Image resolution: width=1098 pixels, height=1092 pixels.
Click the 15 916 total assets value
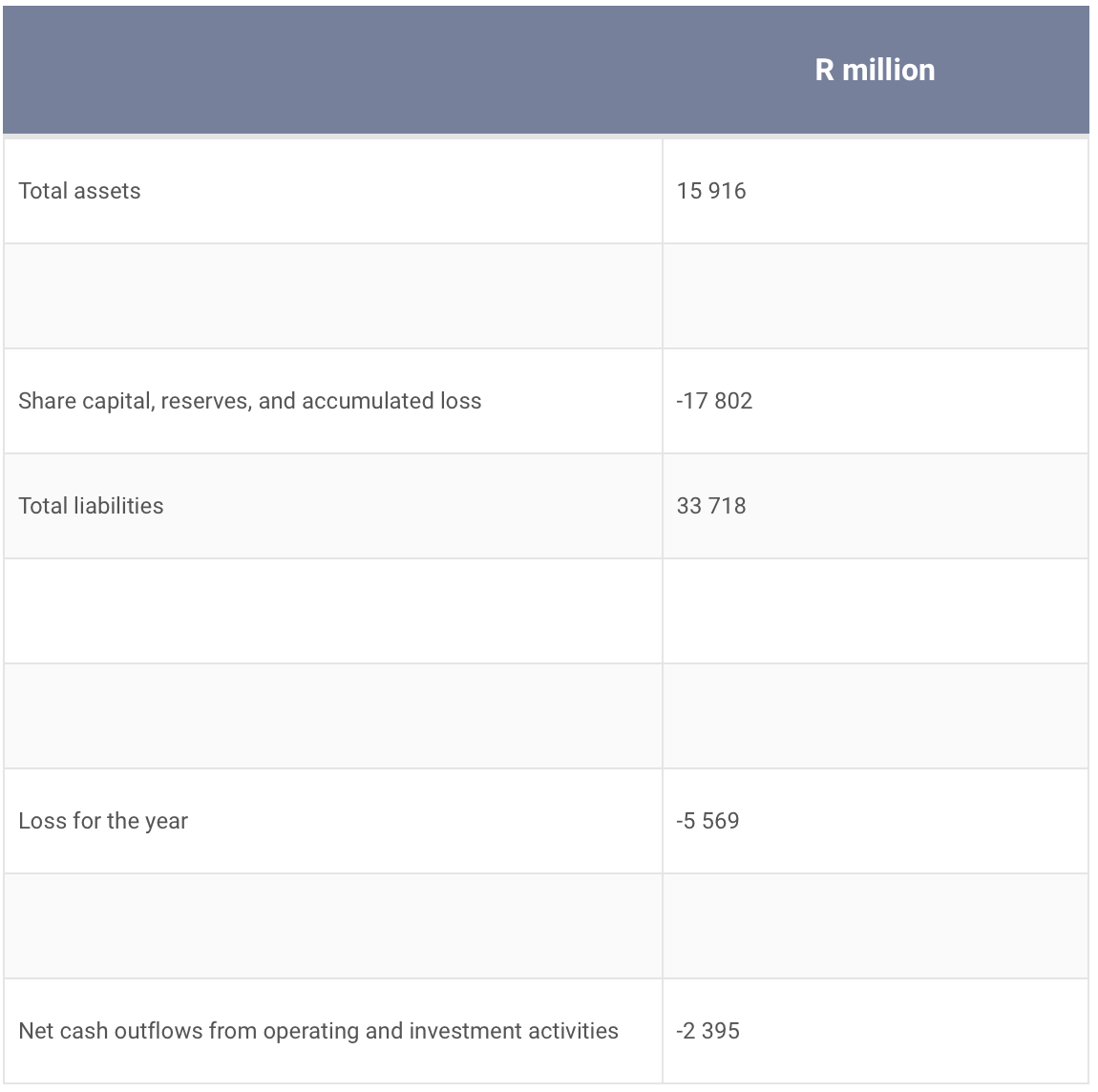point(711,191)
